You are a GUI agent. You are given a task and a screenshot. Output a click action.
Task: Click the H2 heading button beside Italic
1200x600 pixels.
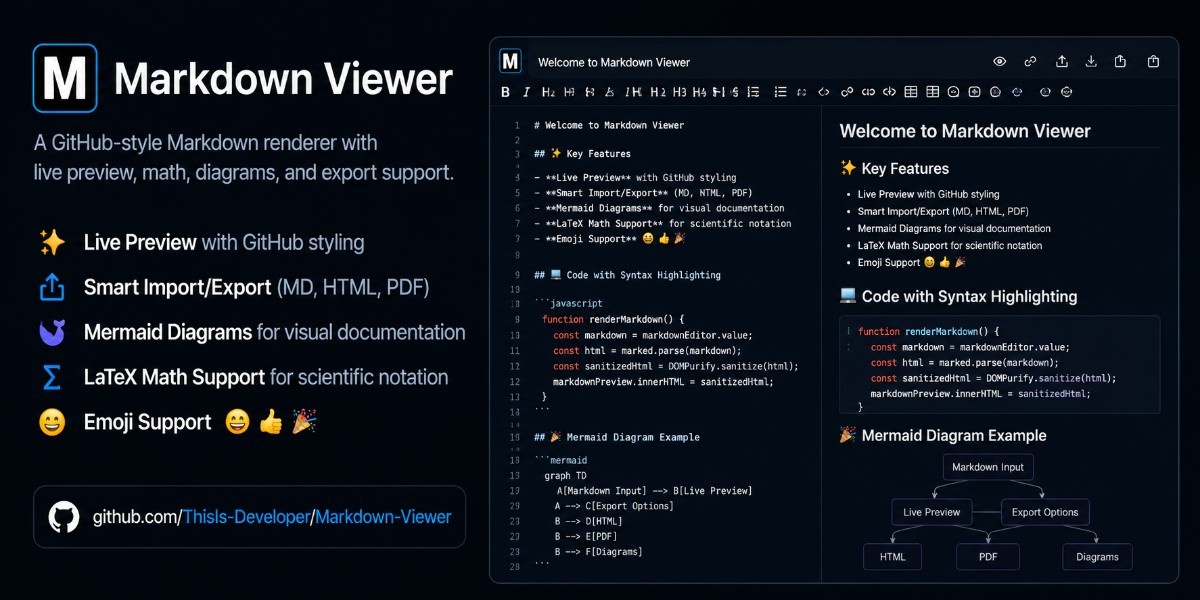pyautogui.click(x=548, y=92)
